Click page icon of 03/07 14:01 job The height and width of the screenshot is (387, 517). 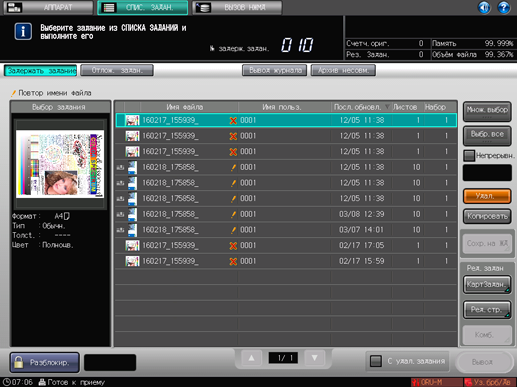(132, 230)
